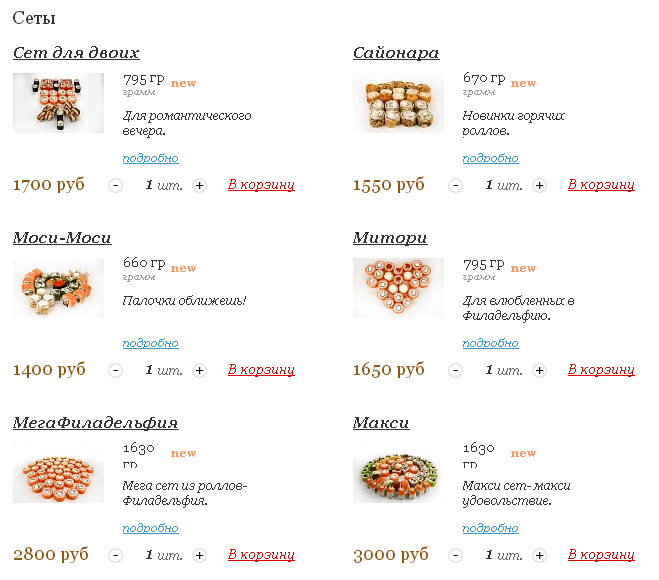Increase quantity for Макси set
This screenshot has width=659, height=580.
pos(540,555)
